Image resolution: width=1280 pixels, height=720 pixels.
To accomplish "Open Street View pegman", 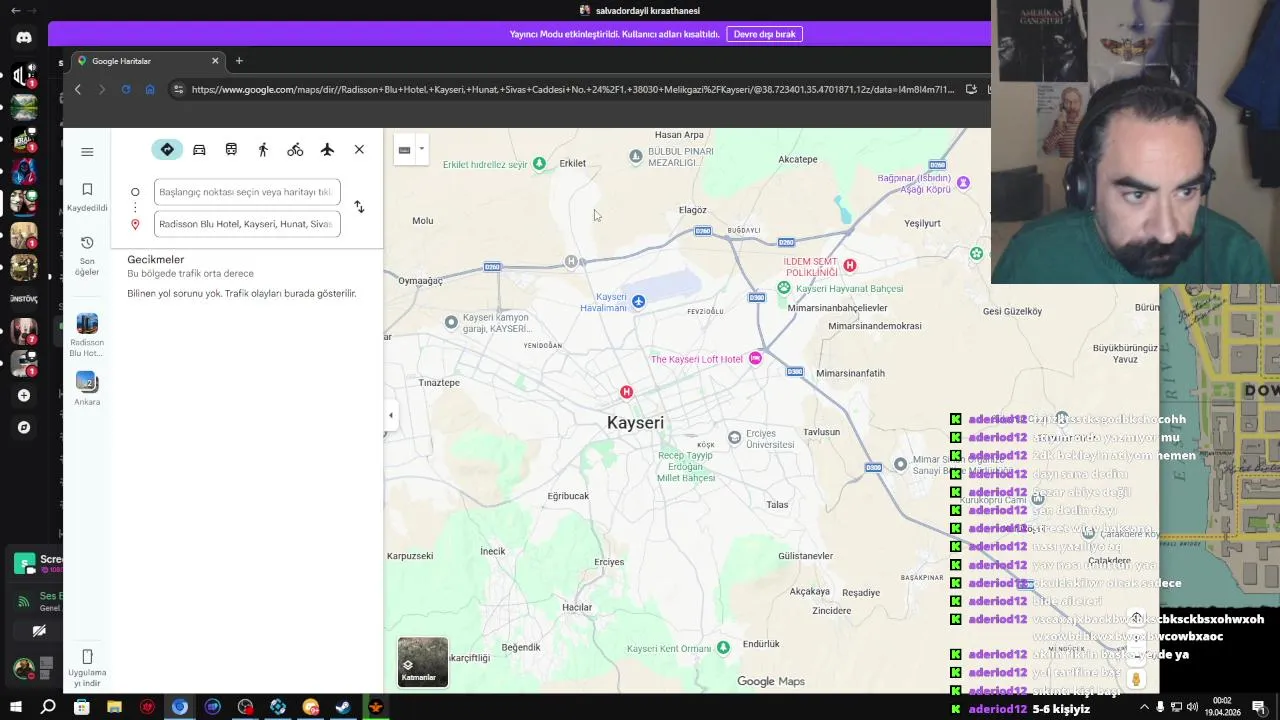I will pos(1136,679).
